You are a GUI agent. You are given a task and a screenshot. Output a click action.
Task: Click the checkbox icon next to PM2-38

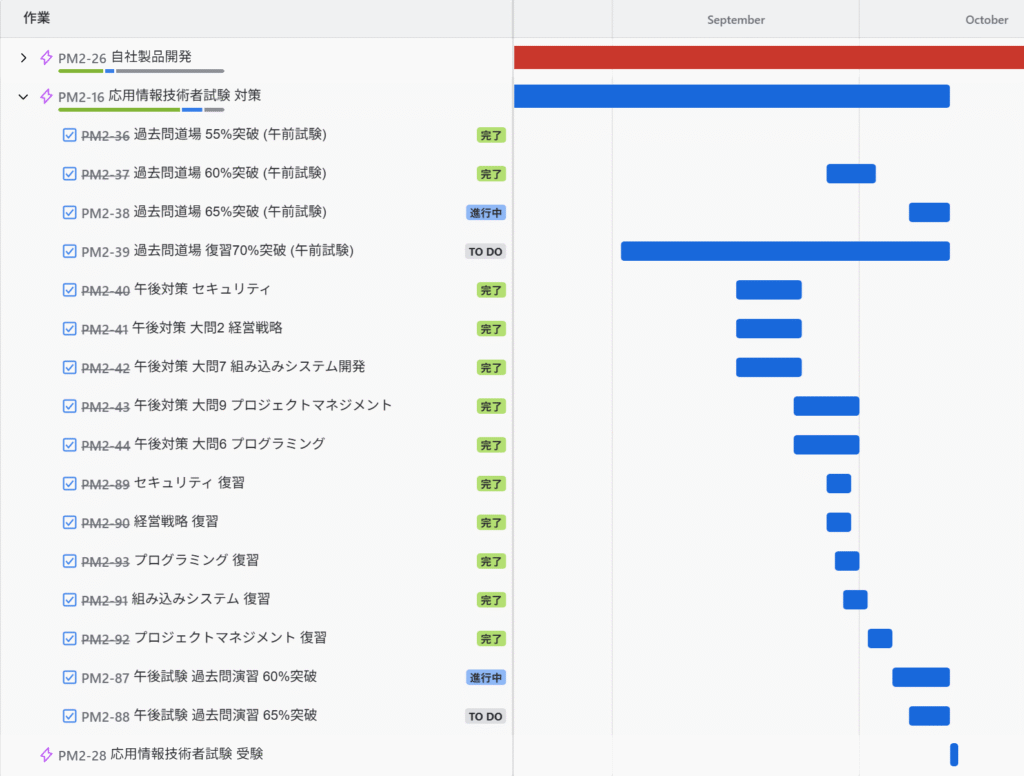(x=70, y=213)
